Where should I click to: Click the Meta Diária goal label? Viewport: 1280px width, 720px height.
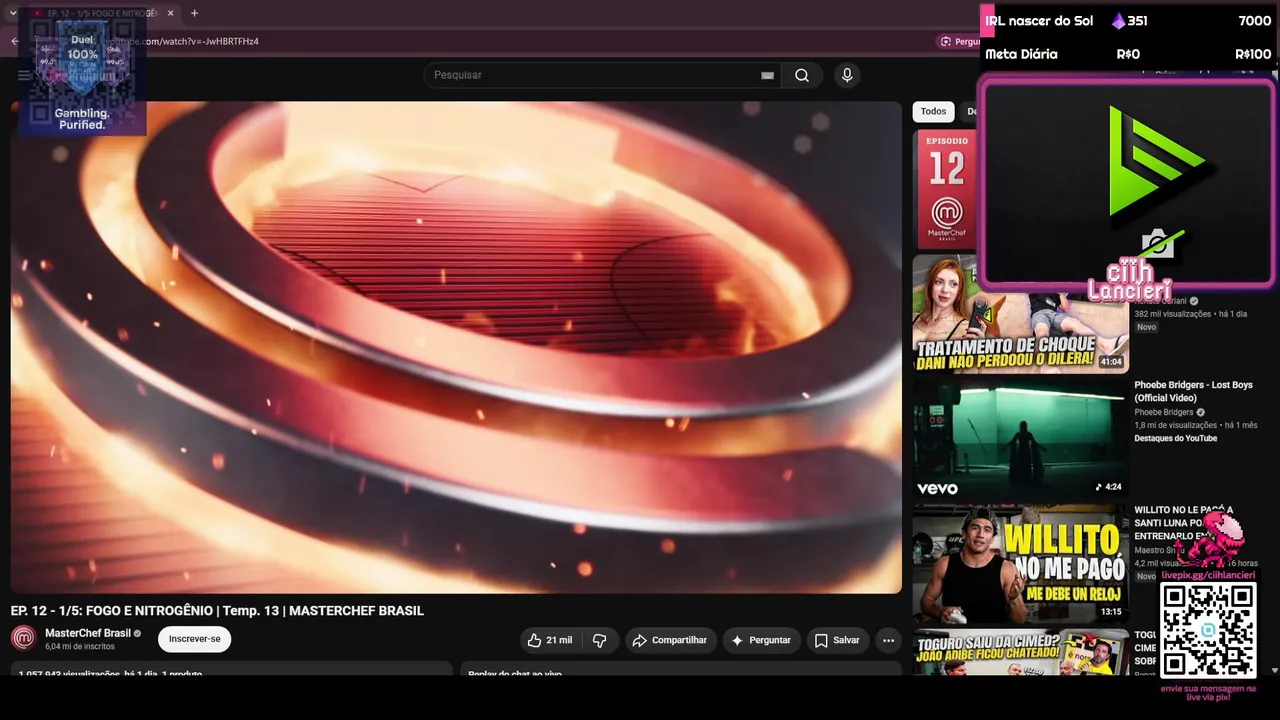pyautogui.click(x=1021, y=54)
